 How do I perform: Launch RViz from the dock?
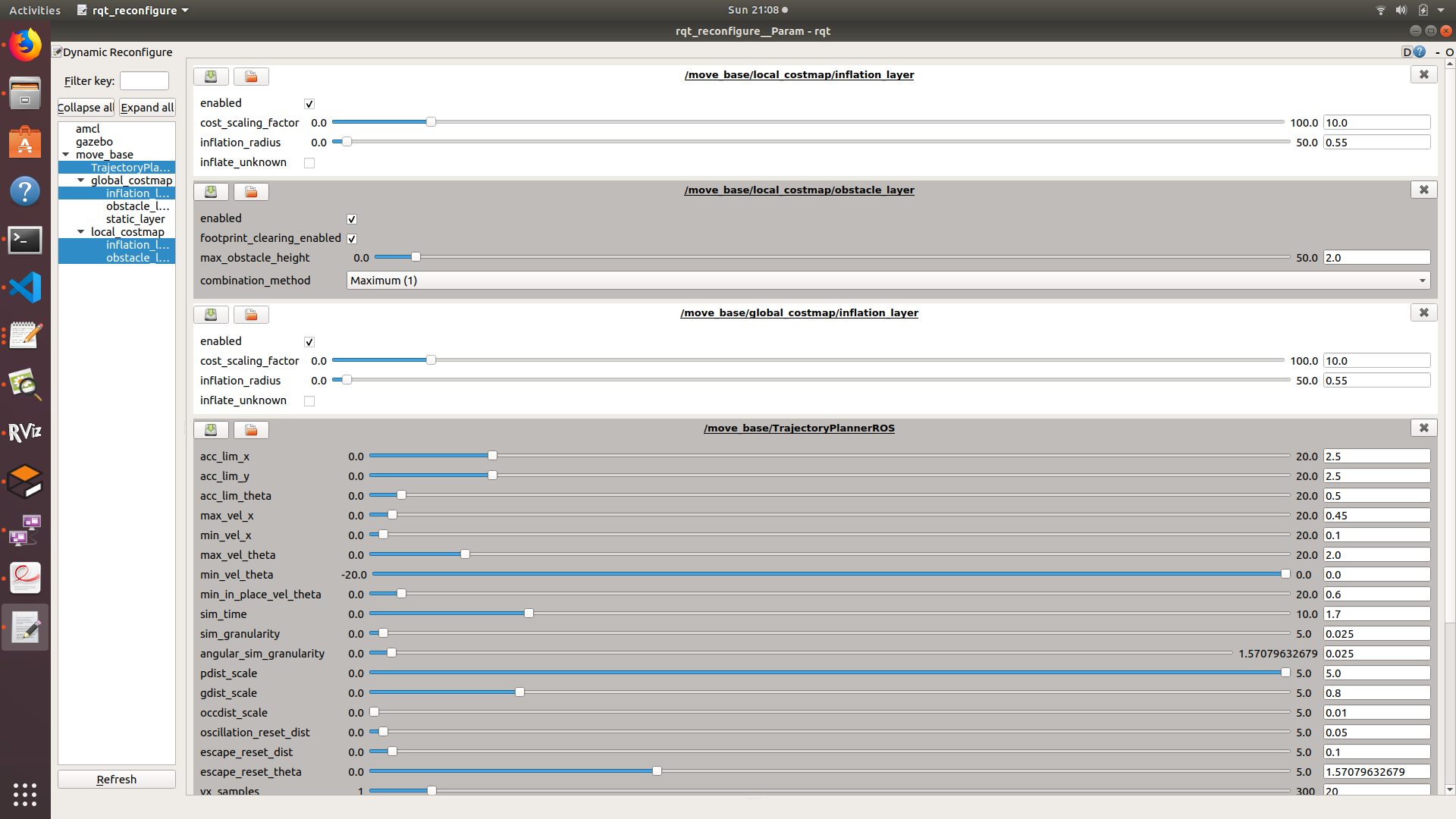[x=25, y=432]
